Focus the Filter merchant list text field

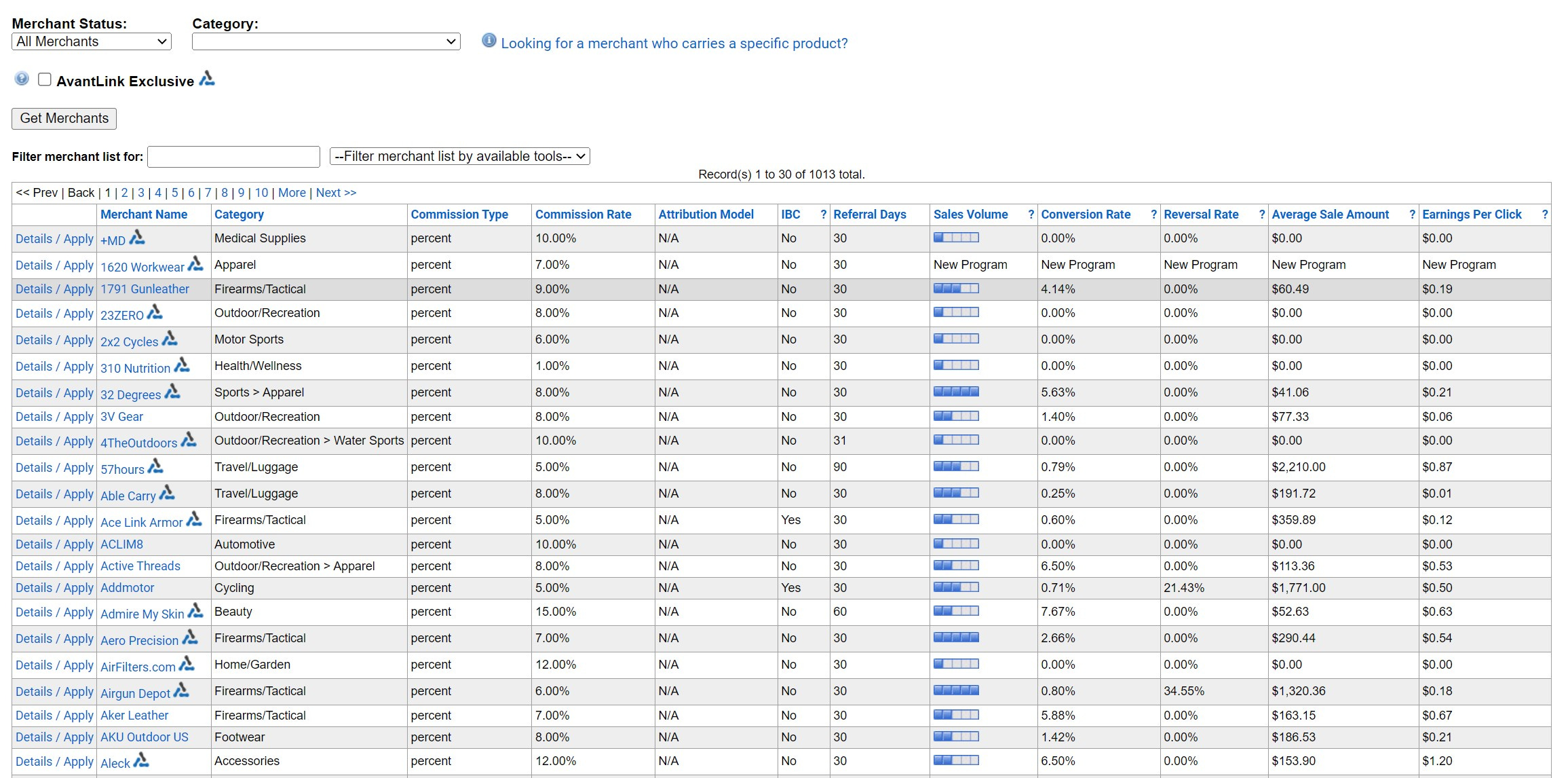233,157
